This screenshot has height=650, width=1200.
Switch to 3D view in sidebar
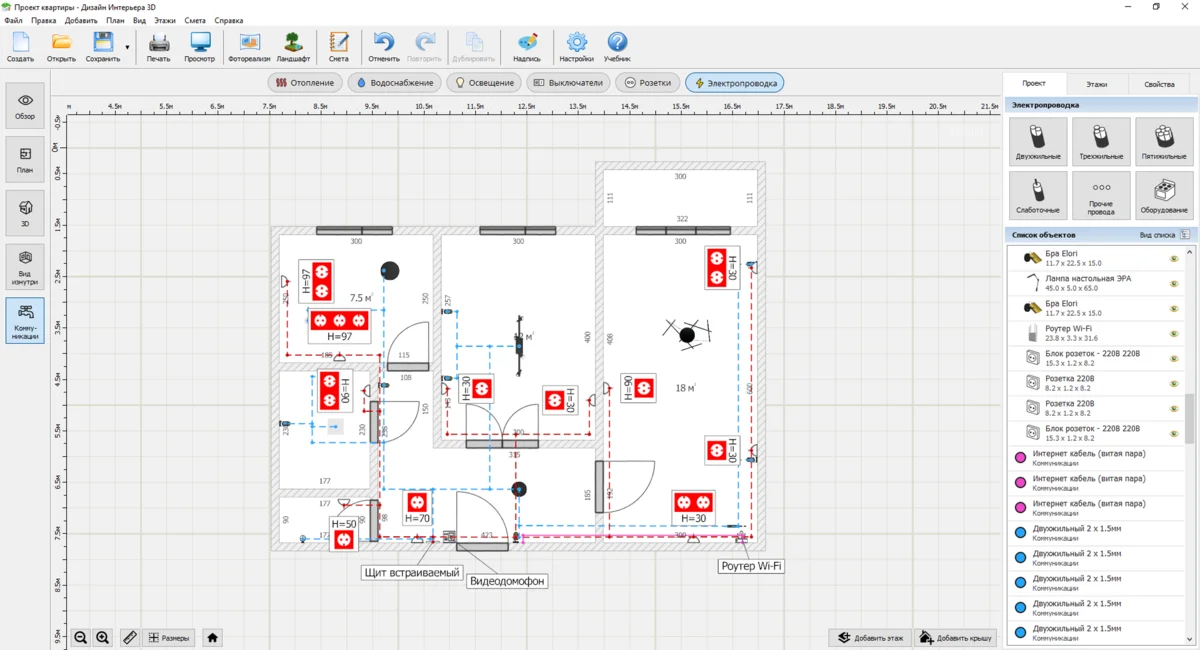[25, 213]
